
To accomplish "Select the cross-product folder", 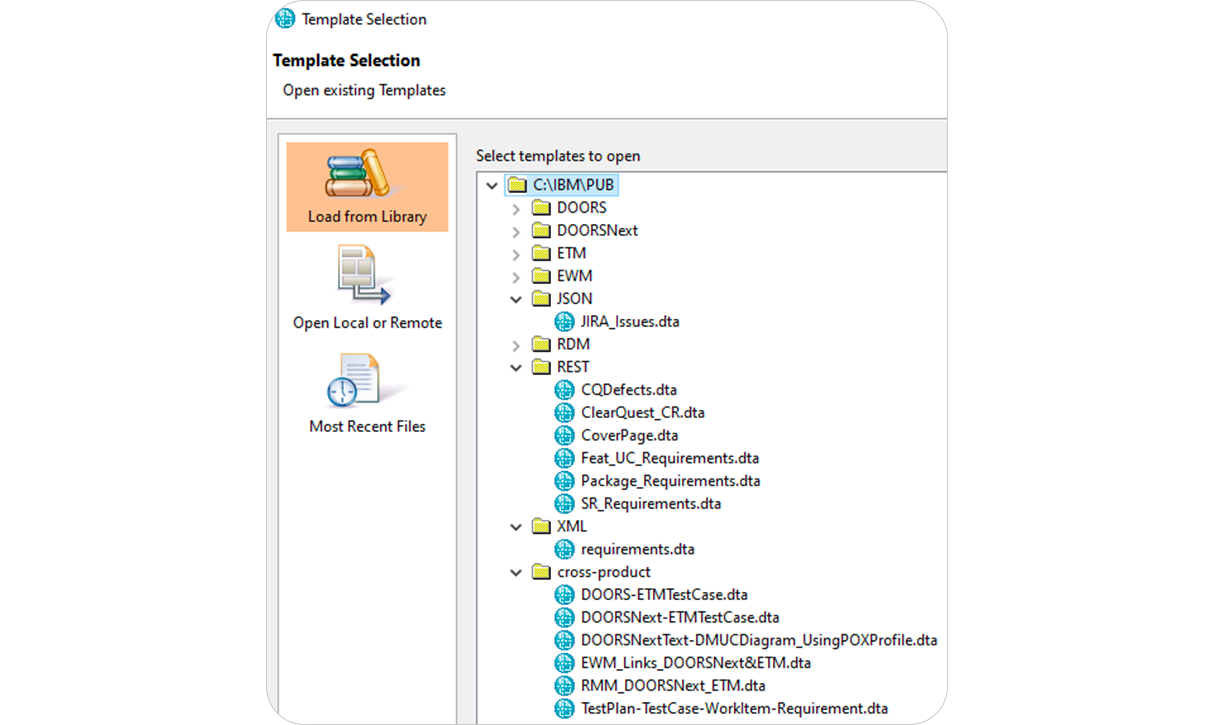I will point(602,571).
